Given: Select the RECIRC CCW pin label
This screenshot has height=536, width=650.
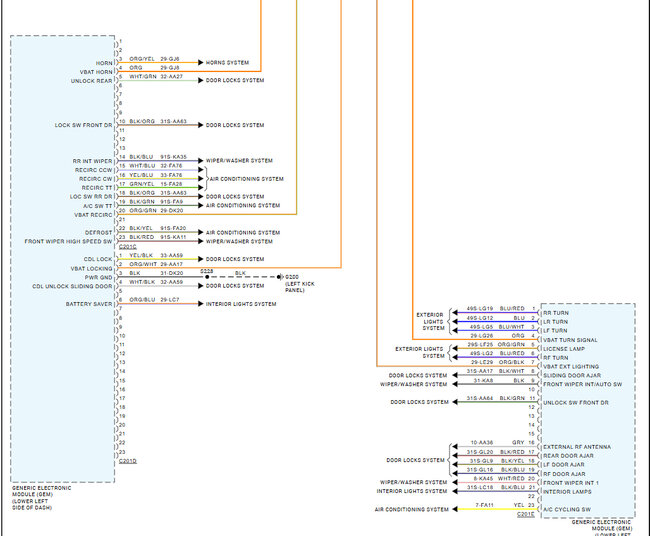Looking at the screenshot, I should (x=94, y=170).
